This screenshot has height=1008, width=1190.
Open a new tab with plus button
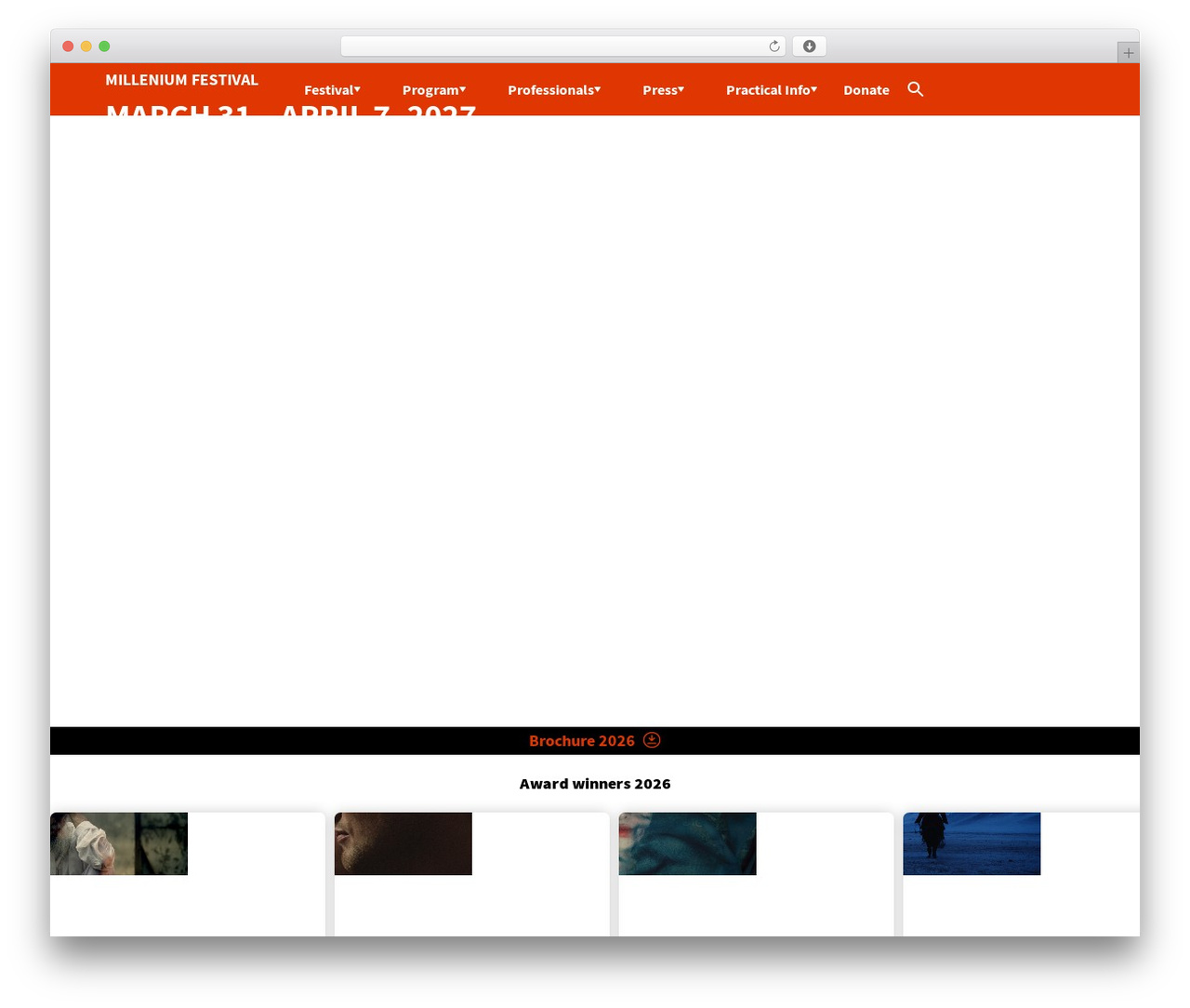tap(1128, 53)
